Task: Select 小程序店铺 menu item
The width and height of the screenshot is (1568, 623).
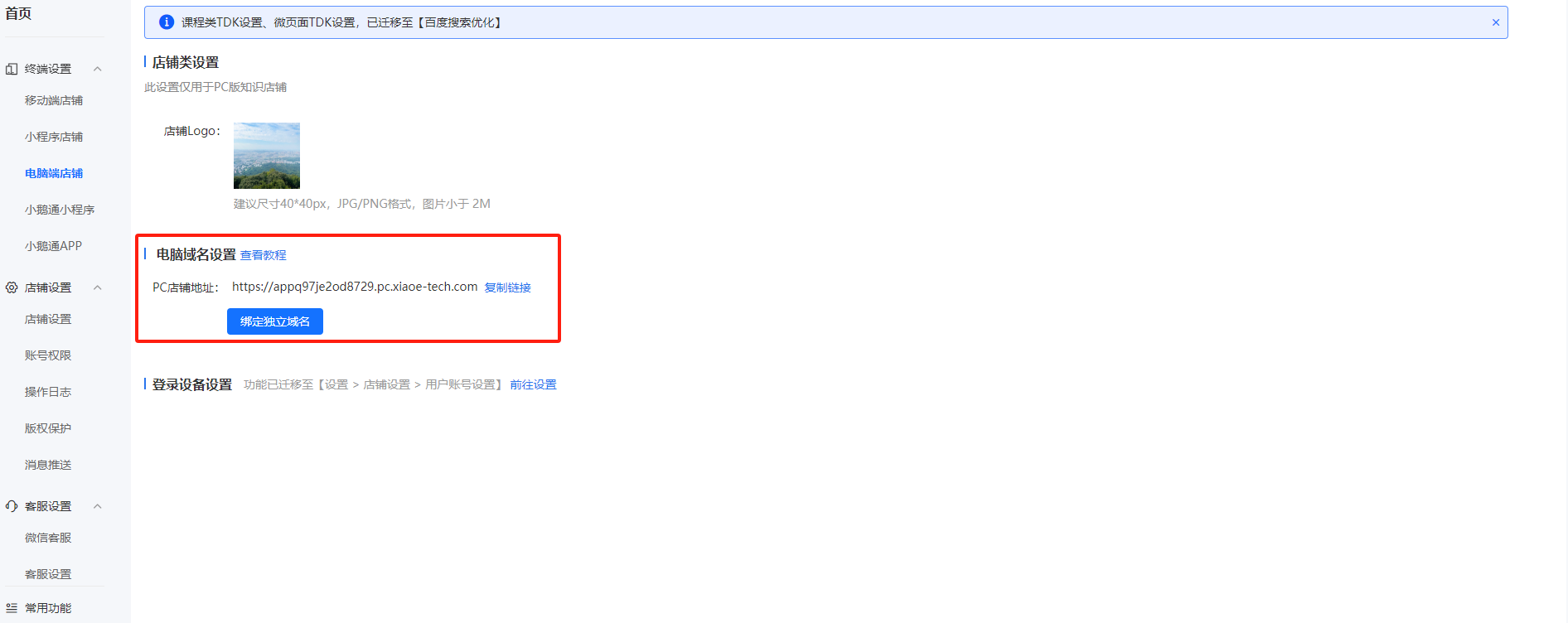Action: point(54,137)
